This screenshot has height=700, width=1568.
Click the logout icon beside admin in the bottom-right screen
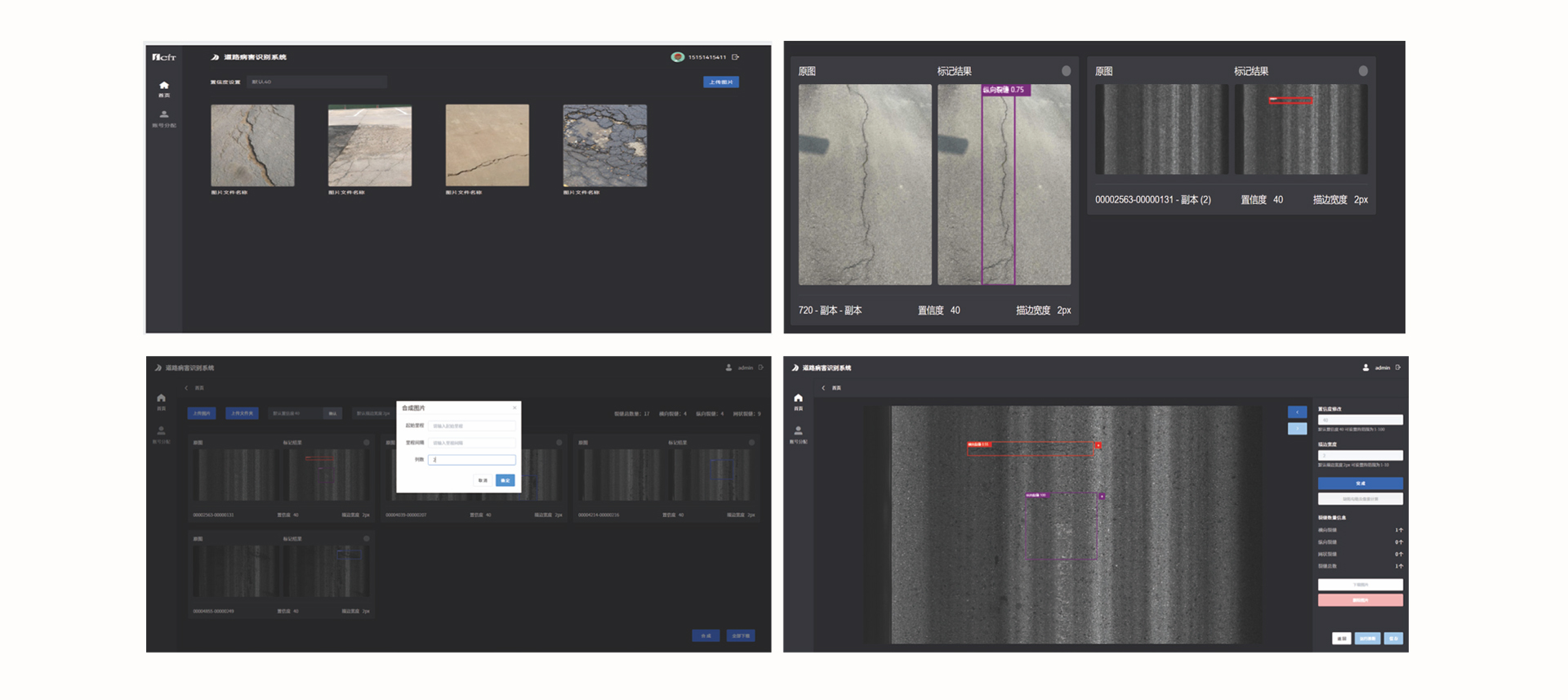pyautogui.click(x=1398, y=368)
